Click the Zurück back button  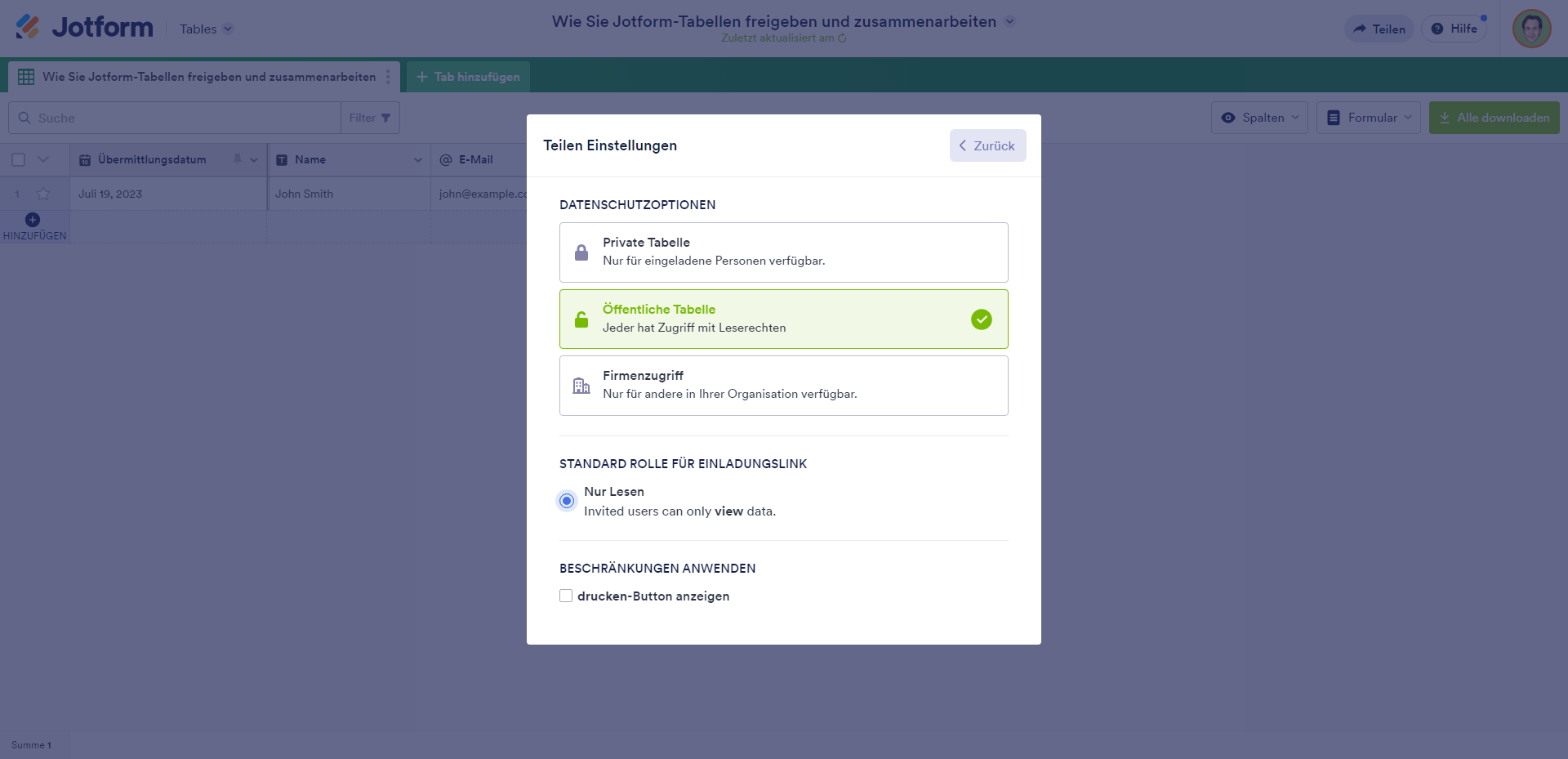(x=987, y=145)
